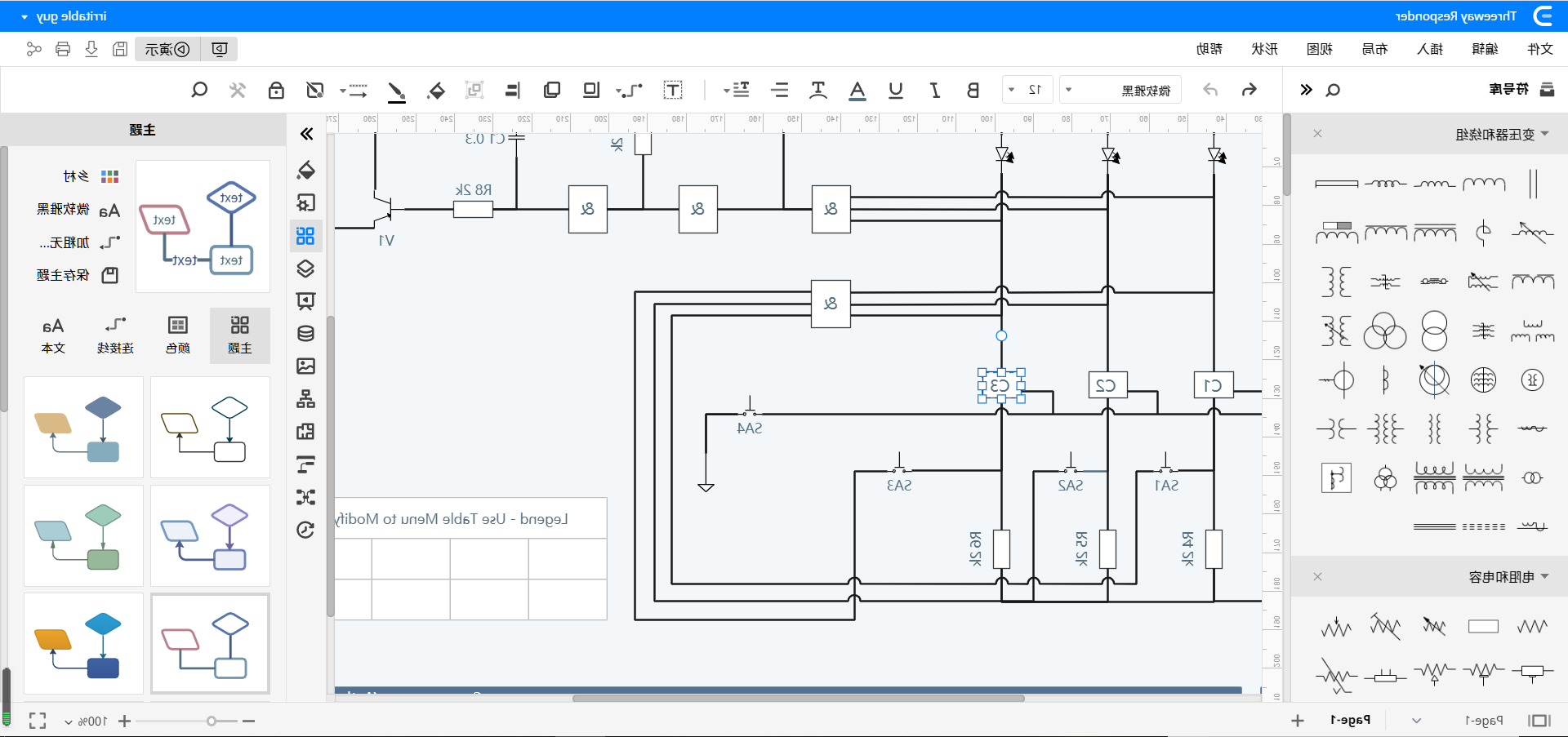
Task: Open the 插入 menu
Action: 1430,49
